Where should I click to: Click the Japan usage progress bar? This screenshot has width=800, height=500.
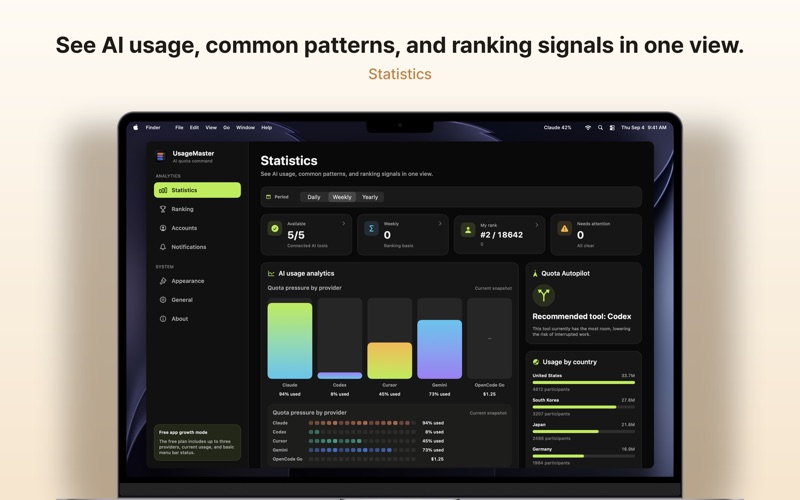pos(584,431)
